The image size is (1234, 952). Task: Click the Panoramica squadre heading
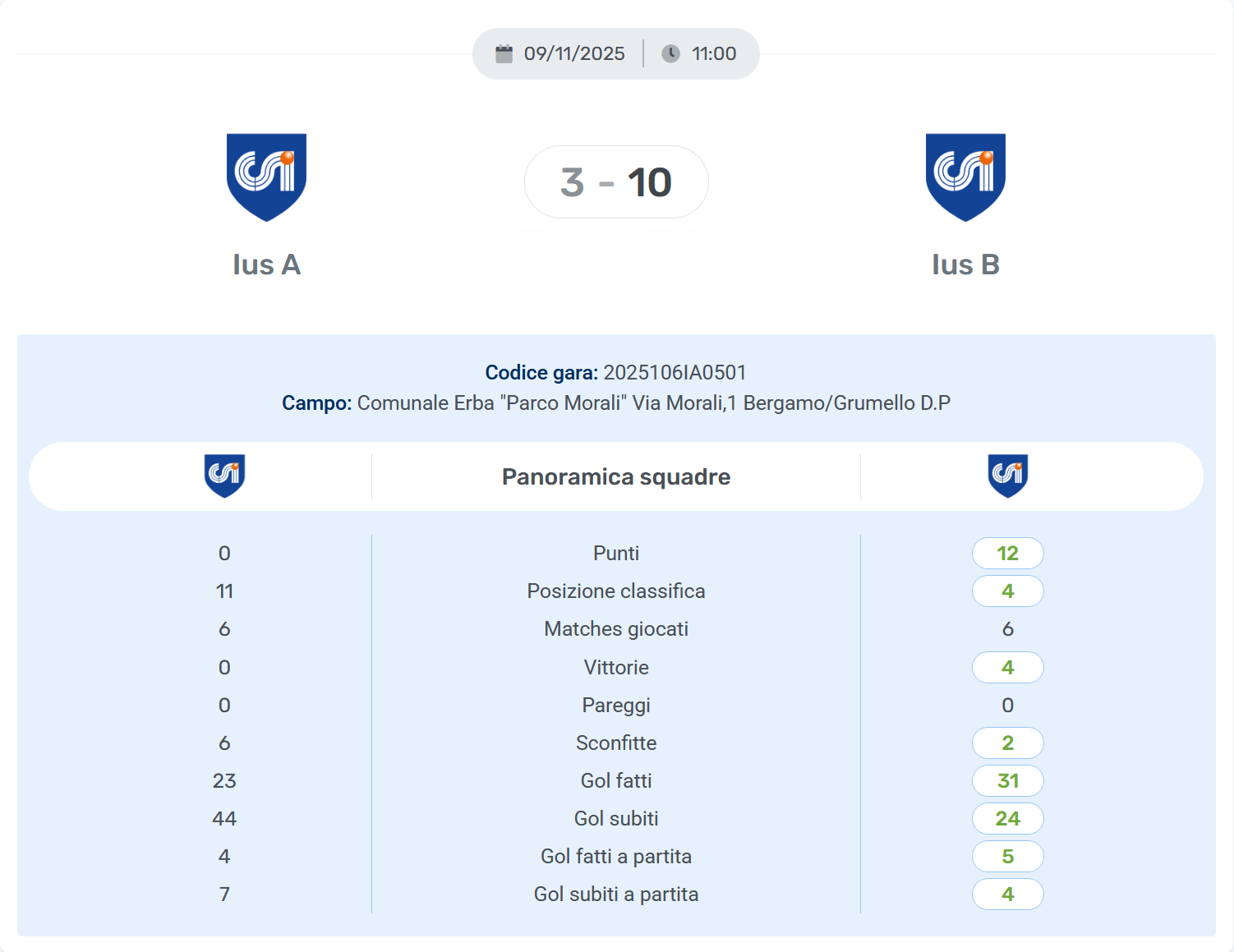[616, 476]
